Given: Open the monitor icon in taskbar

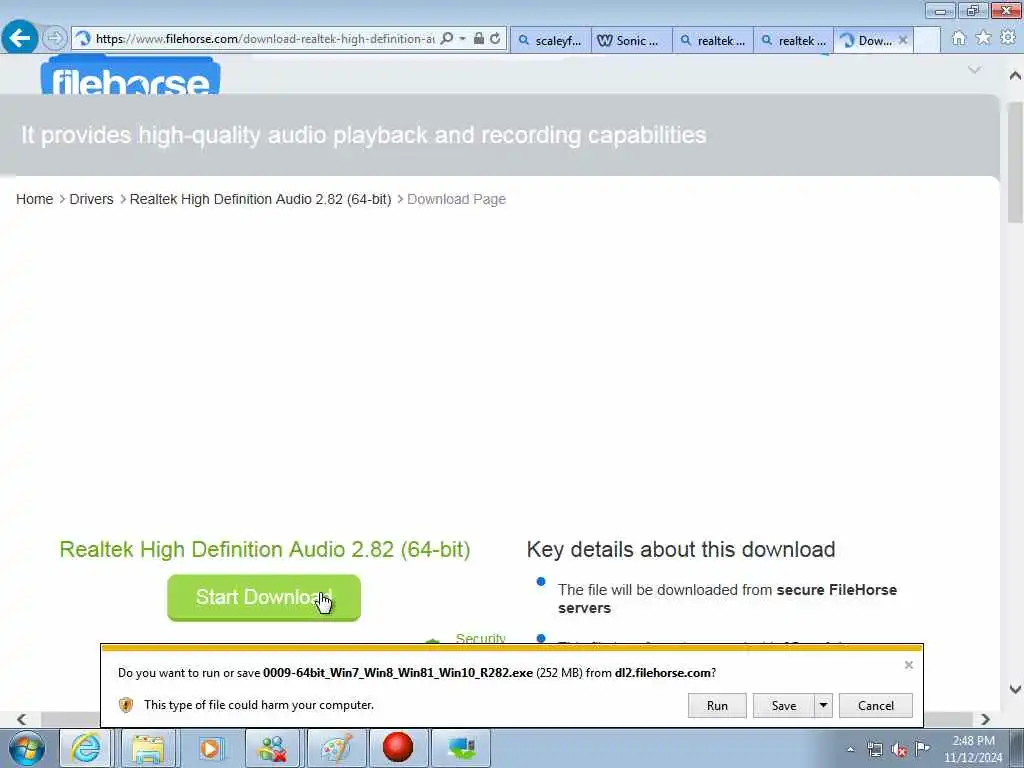Looking at the screenshot, I should 460,748.
